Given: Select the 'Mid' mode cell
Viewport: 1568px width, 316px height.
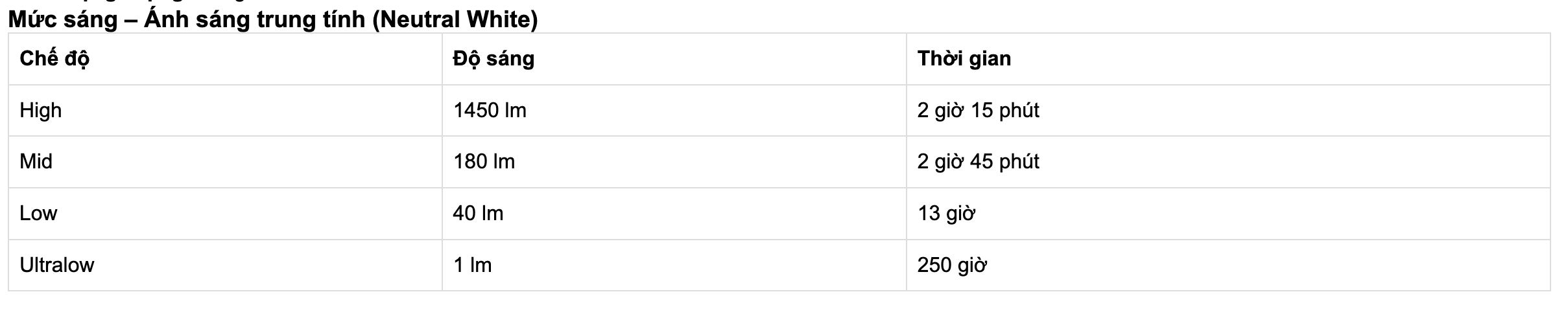Looking at the screenshot, I should click(x=36, y=161).
